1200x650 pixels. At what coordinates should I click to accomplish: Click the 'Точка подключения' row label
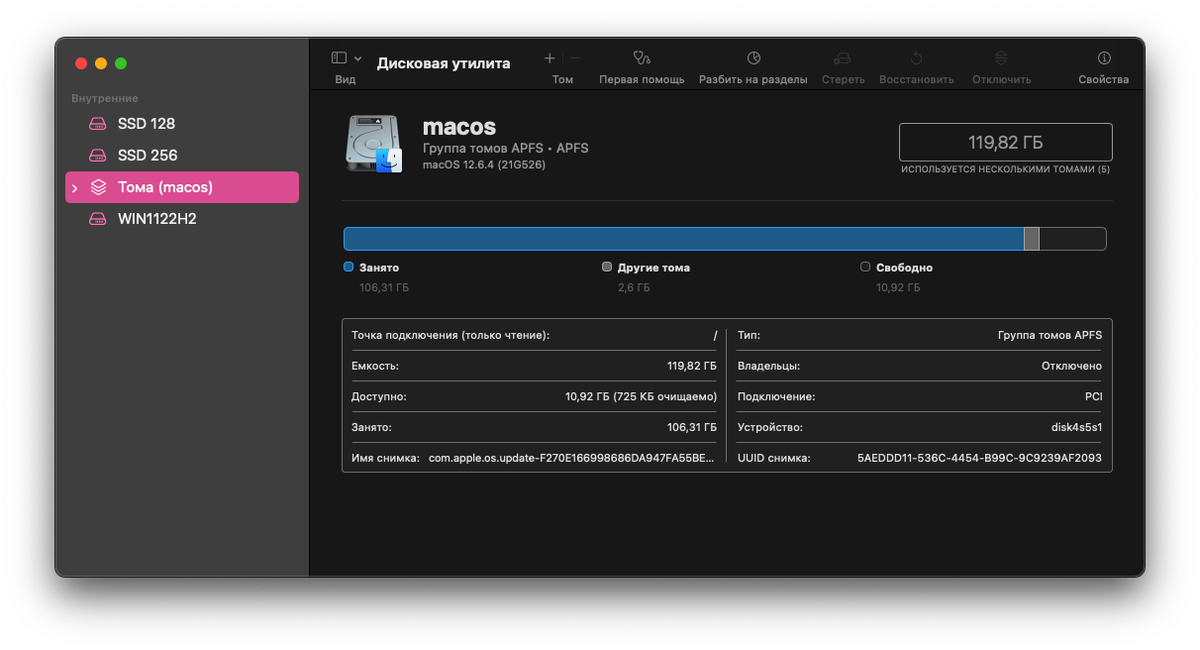(x=450, y=335)
